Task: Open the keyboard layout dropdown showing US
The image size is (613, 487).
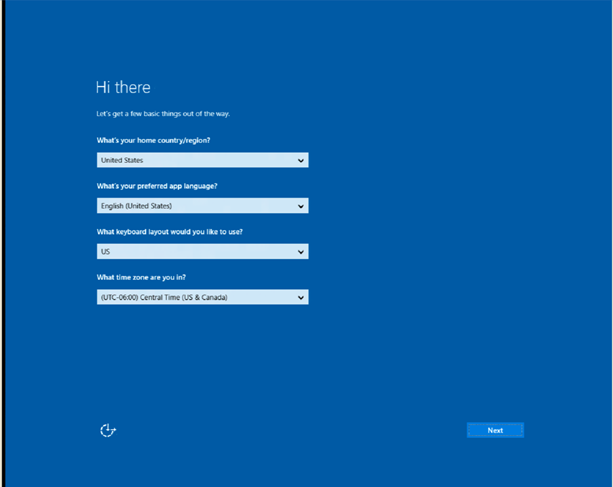Action: [203, 251]
